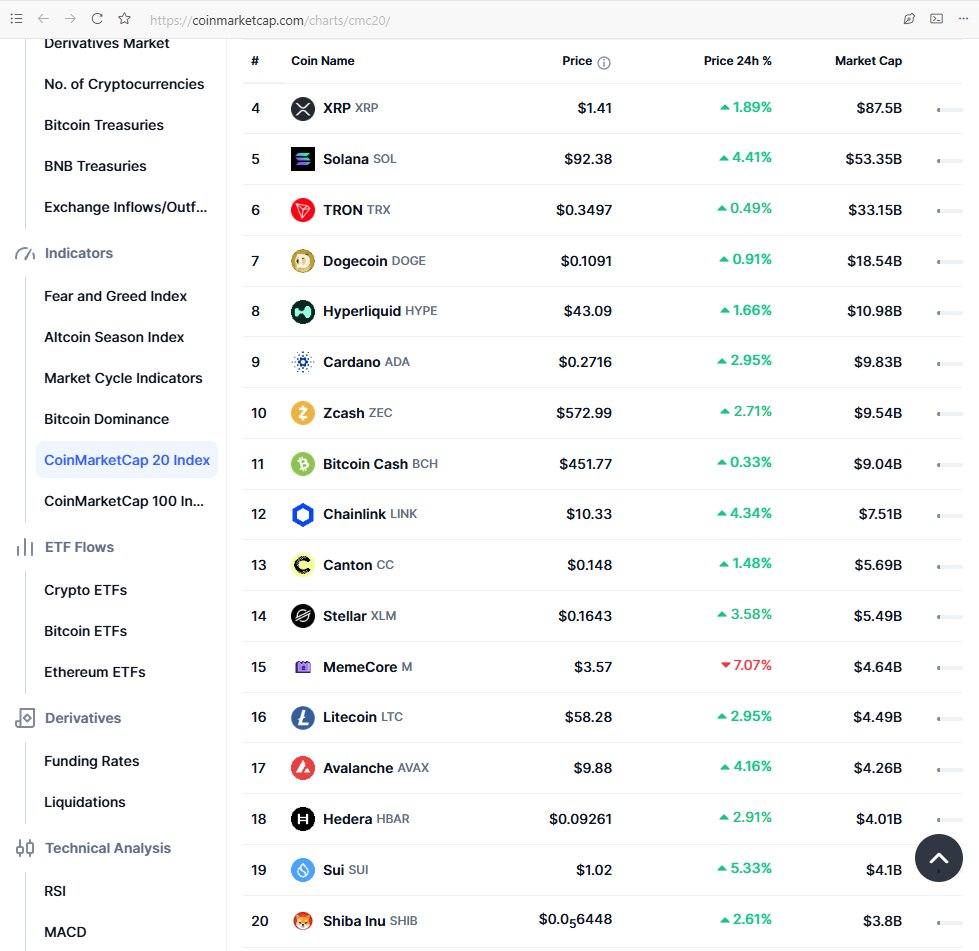Viewport: 979px width, 951px height.
Task: Click the address bar URL
Action: (270, 21)
